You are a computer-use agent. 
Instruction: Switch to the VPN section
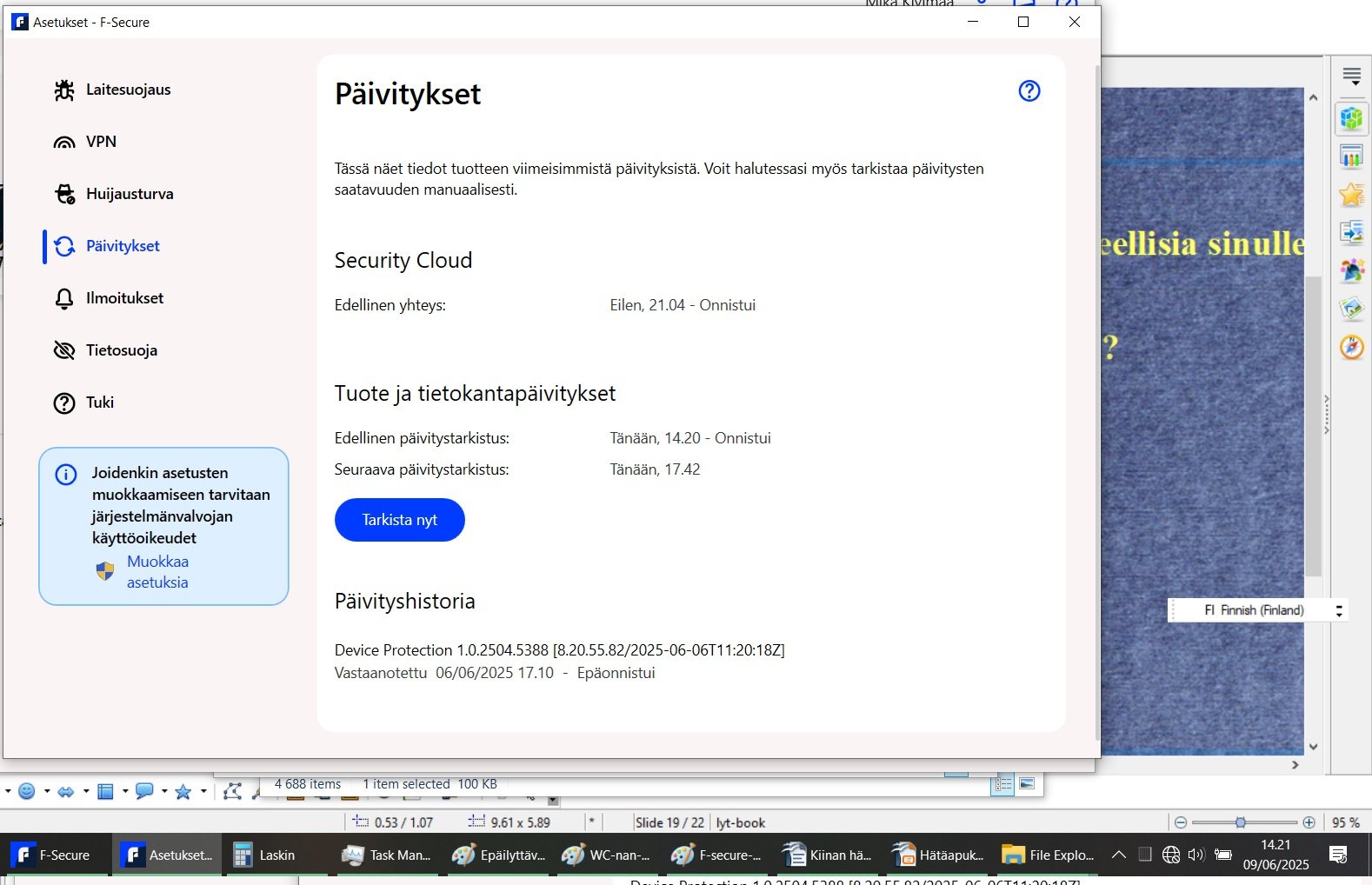[x=85, y=142]
